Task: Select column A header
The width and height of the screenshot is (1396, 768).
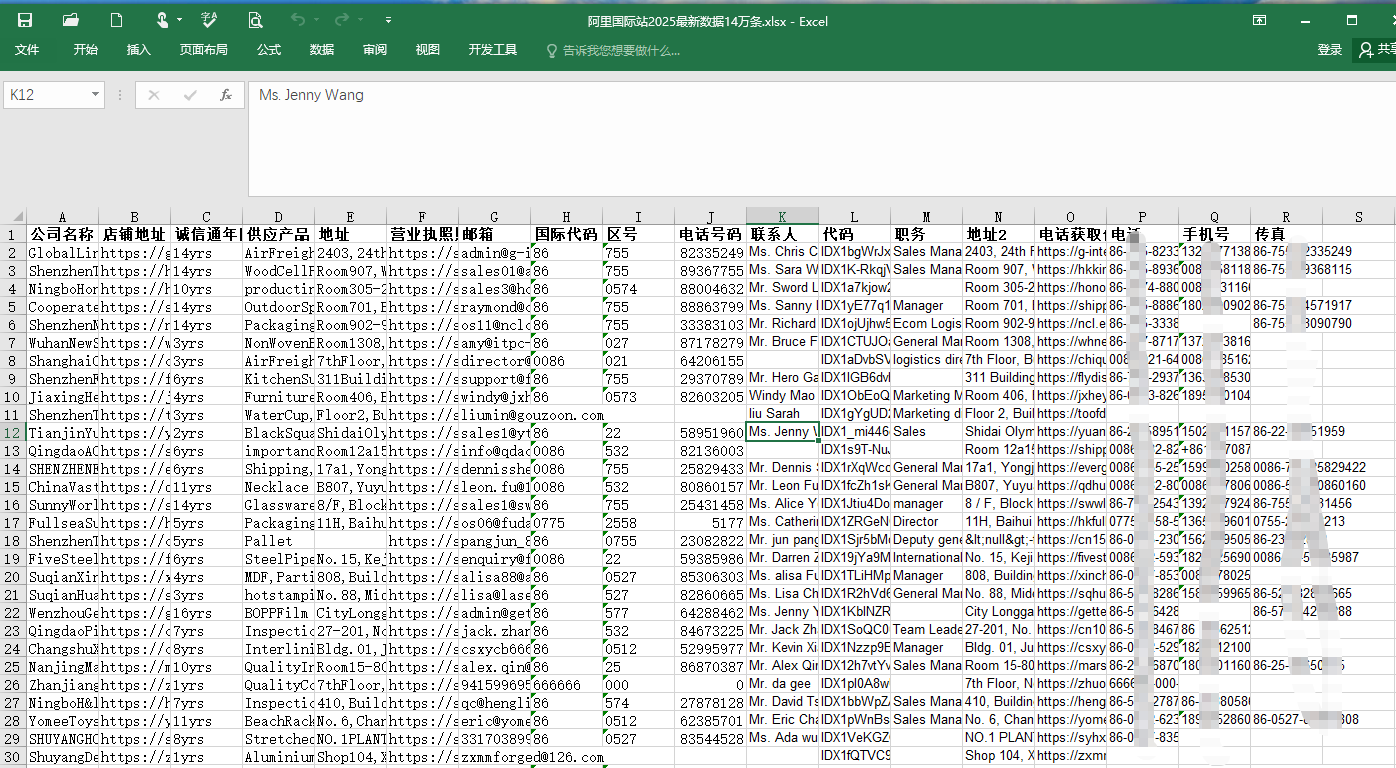Action: (63, 217)
